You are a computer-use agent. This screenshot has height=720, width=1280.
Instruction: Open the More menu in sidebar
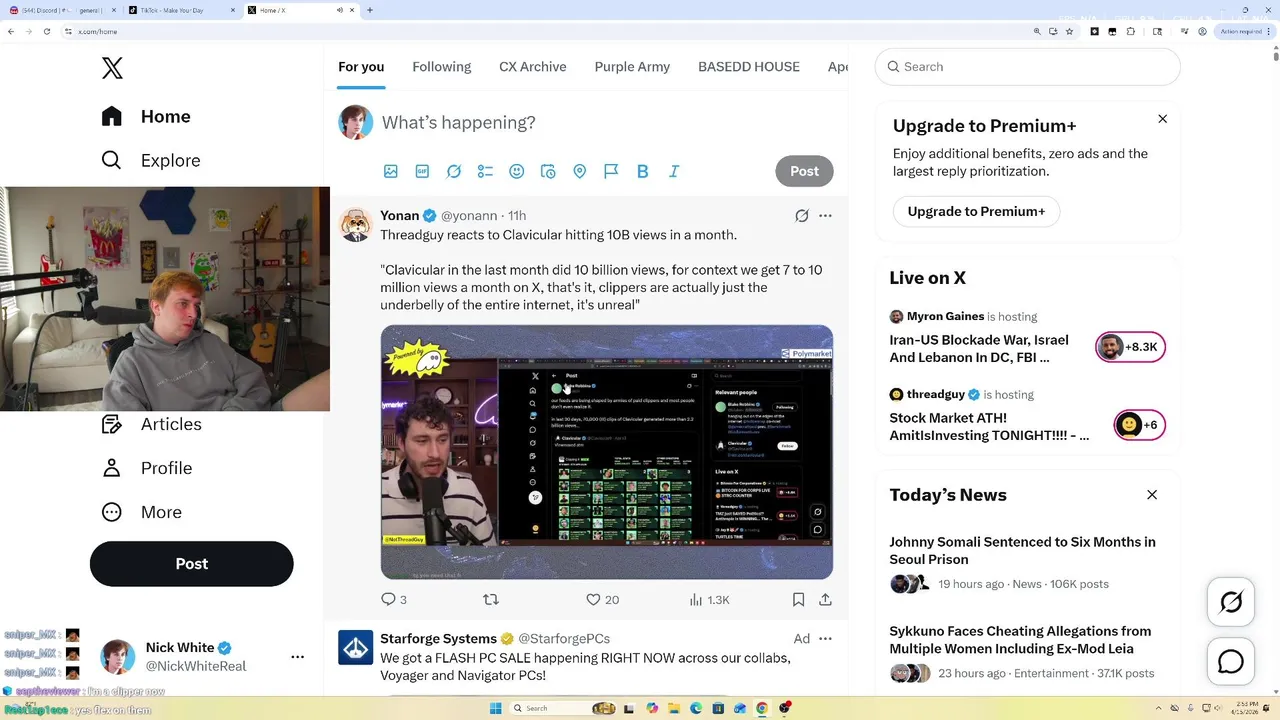pyautogui.click(x=141, y=512)
